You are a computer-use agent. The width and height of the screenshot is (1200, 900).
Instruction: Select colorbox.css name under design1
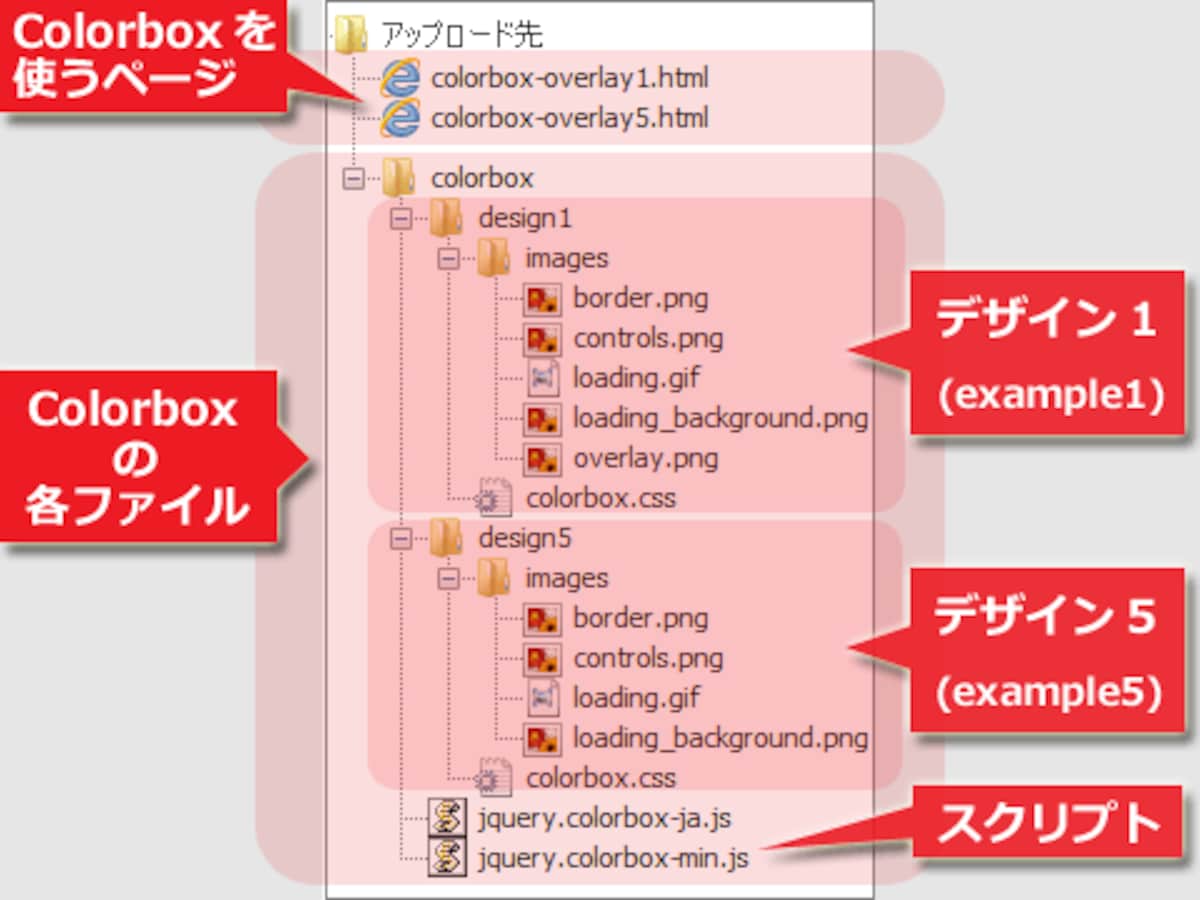coord(601,498)
